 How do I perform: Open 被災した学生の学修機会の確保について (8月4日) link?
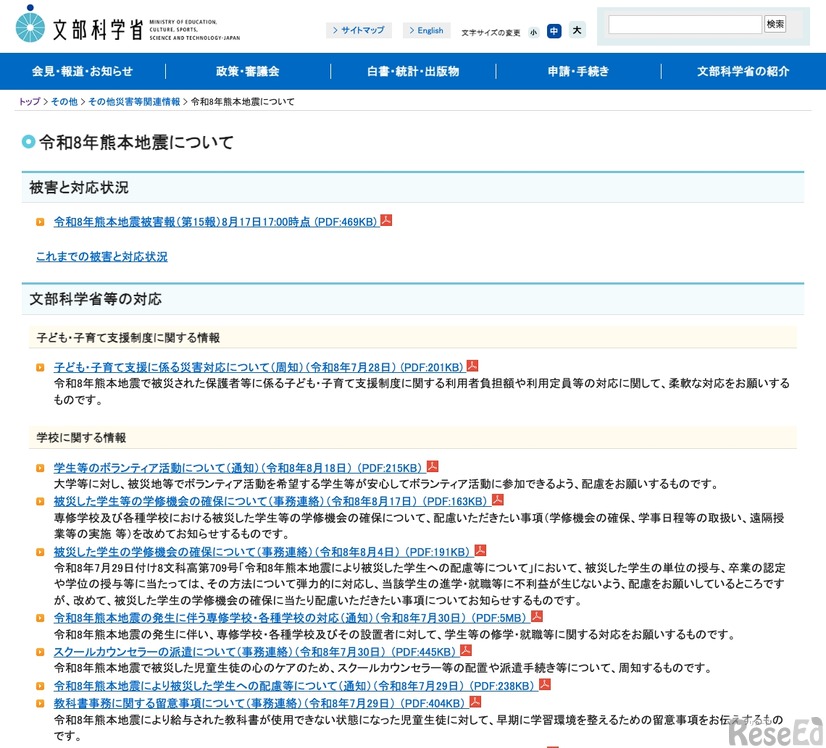tap(262, 552)
